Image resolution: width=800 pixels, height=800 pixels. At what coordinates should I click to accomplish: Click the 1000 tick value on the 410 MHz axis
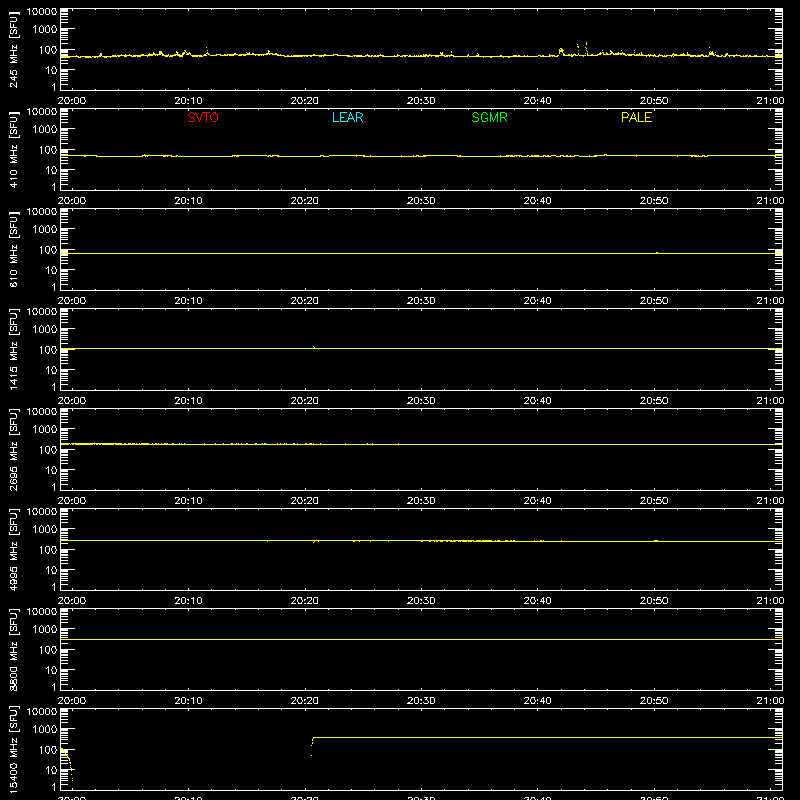coord(45,130)
